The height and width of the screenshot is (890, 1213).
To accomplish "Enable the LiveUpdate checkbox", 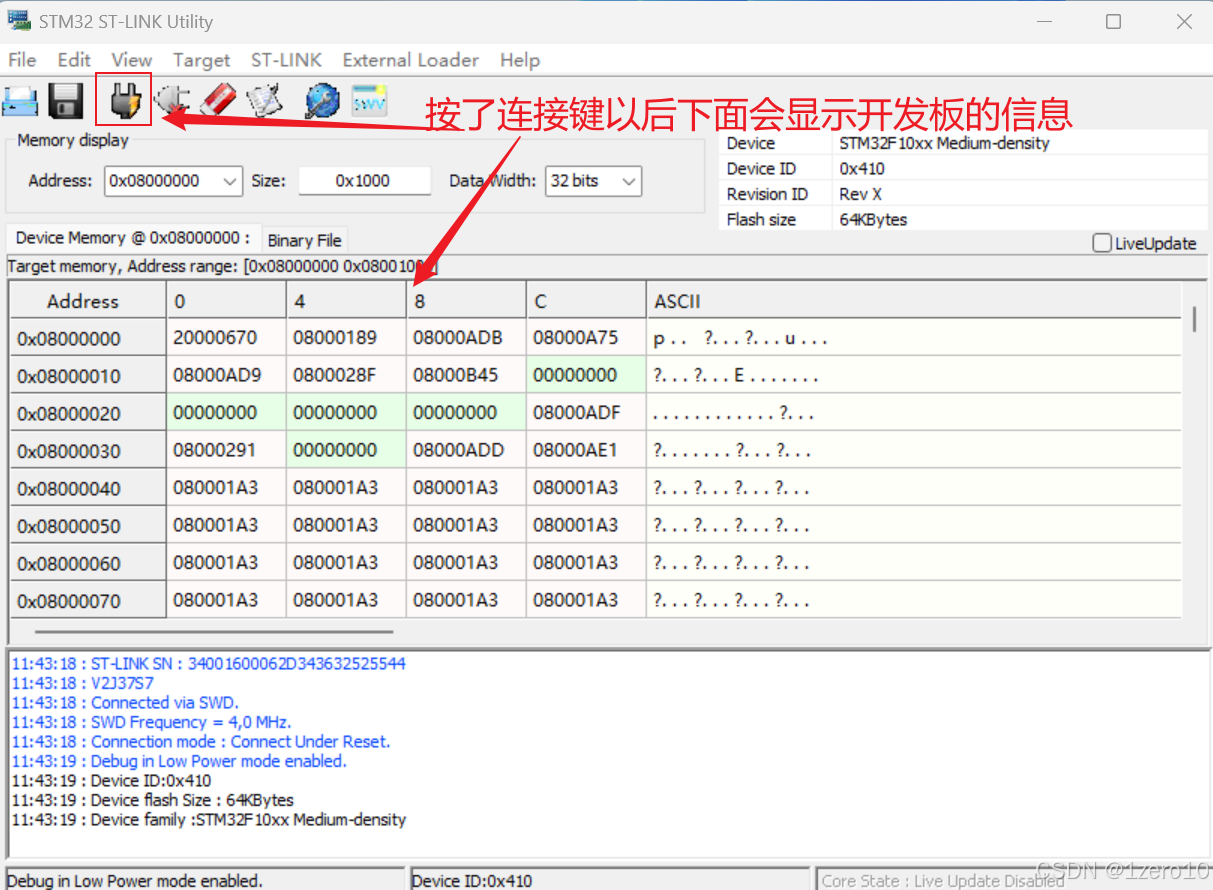I will pyautogui.click(x=1102, y=243).
